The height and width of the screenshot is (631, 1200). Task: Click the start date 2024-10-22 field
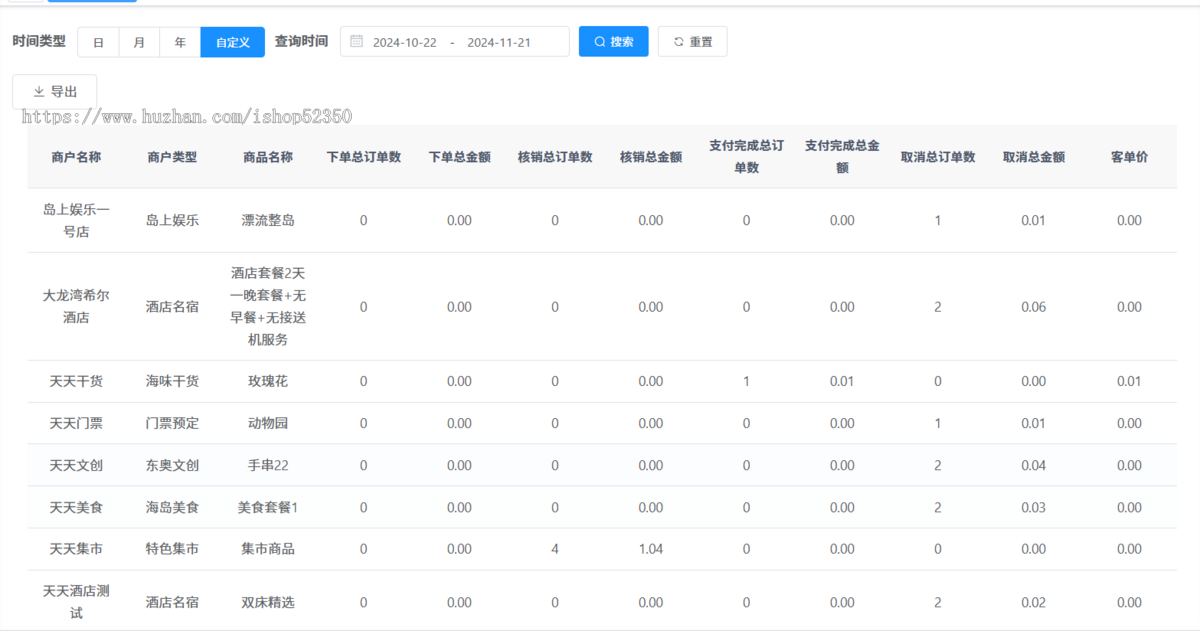[405, 42]
